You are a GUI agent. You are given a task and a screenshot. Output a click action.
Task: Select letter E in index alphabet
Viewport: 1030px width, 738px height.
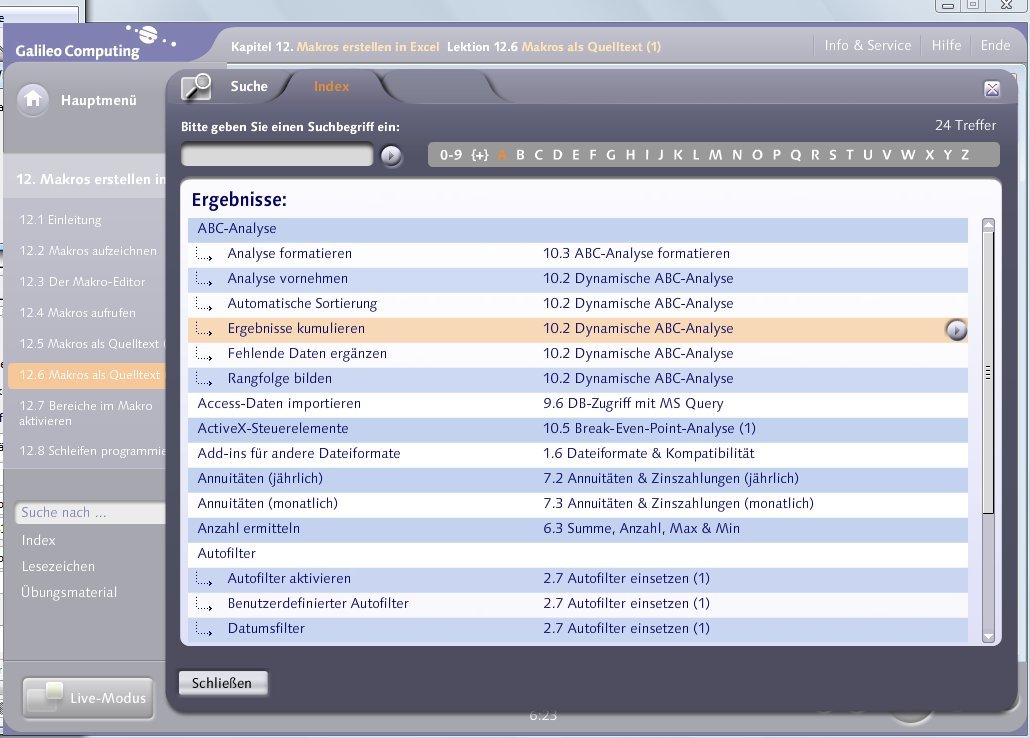point(575,155)
